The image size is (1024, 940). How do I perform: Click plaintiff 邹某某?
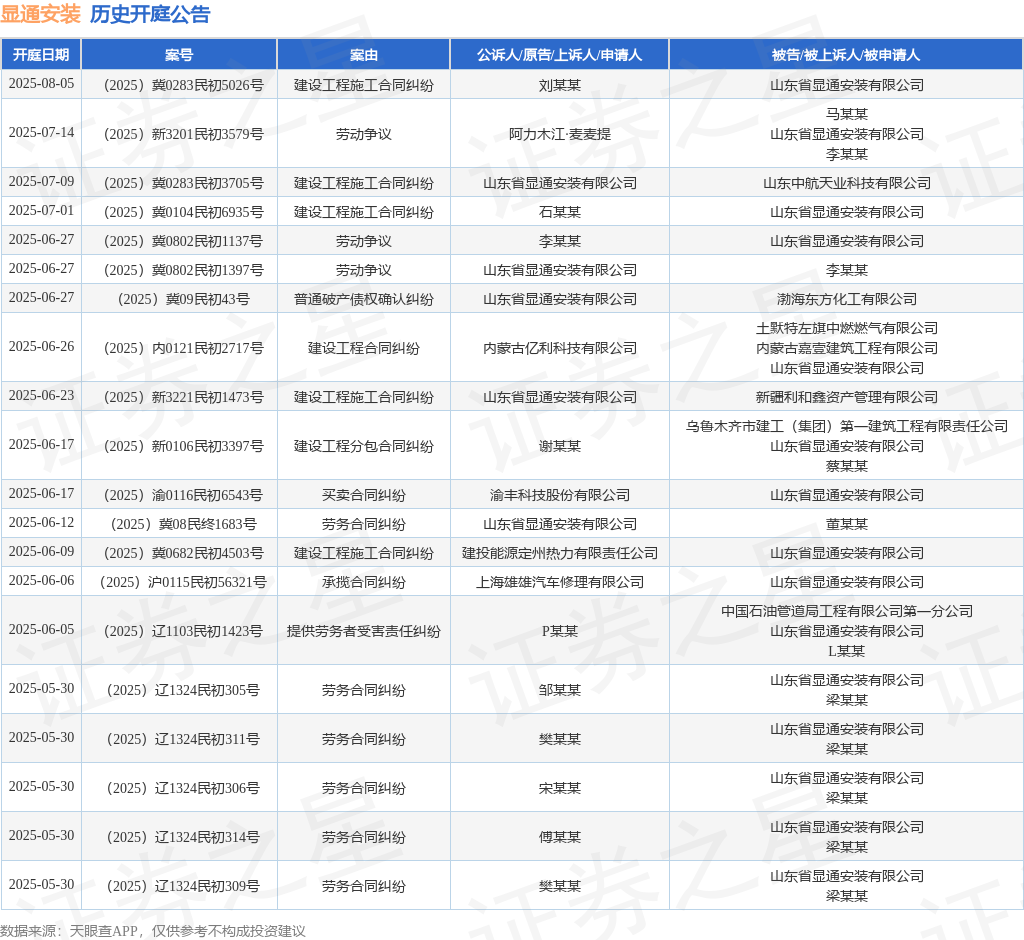pos(560,690)
